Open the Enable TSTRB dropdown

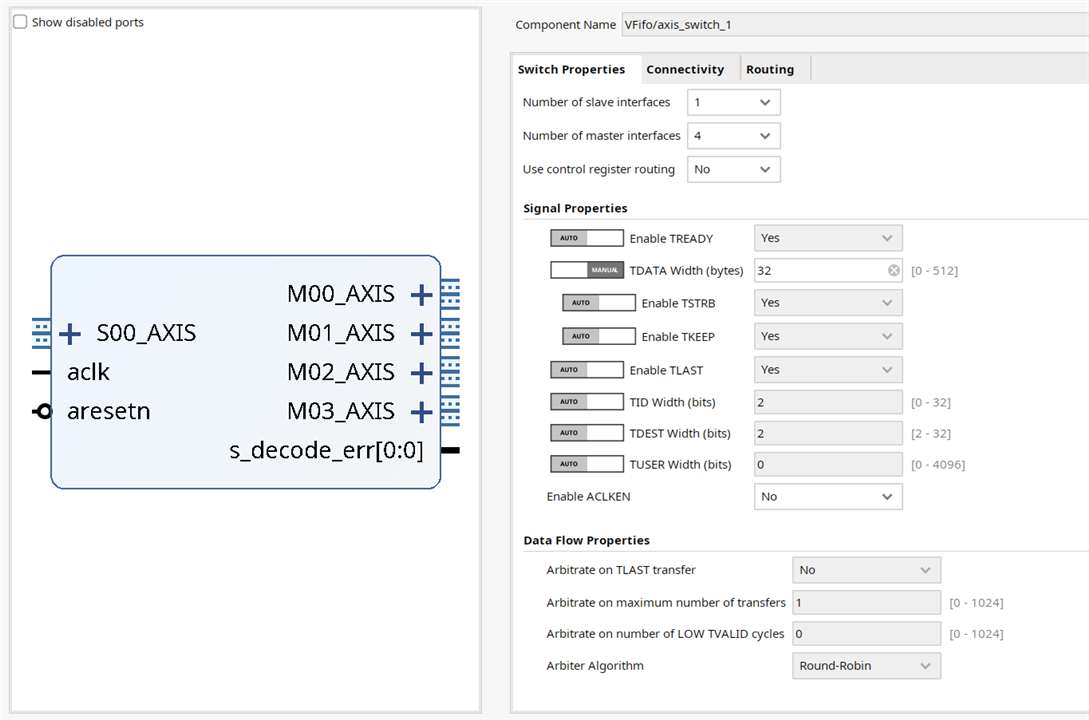[x=828, y=303]
